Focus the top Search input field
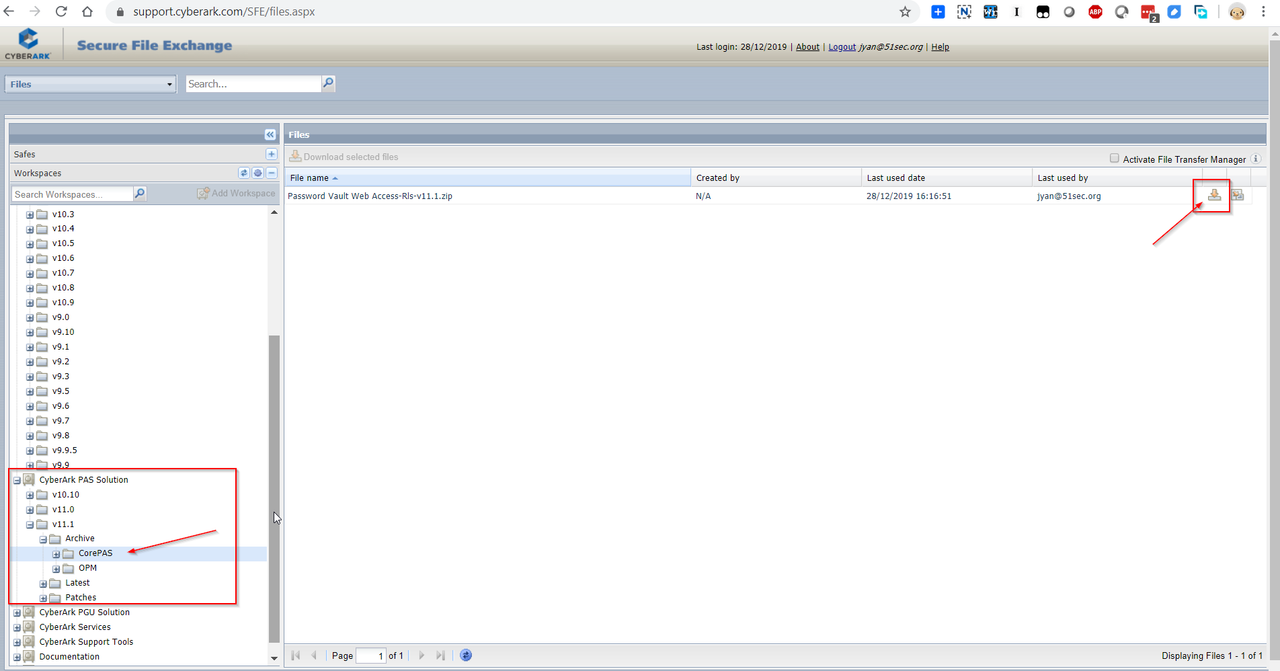 253,84
